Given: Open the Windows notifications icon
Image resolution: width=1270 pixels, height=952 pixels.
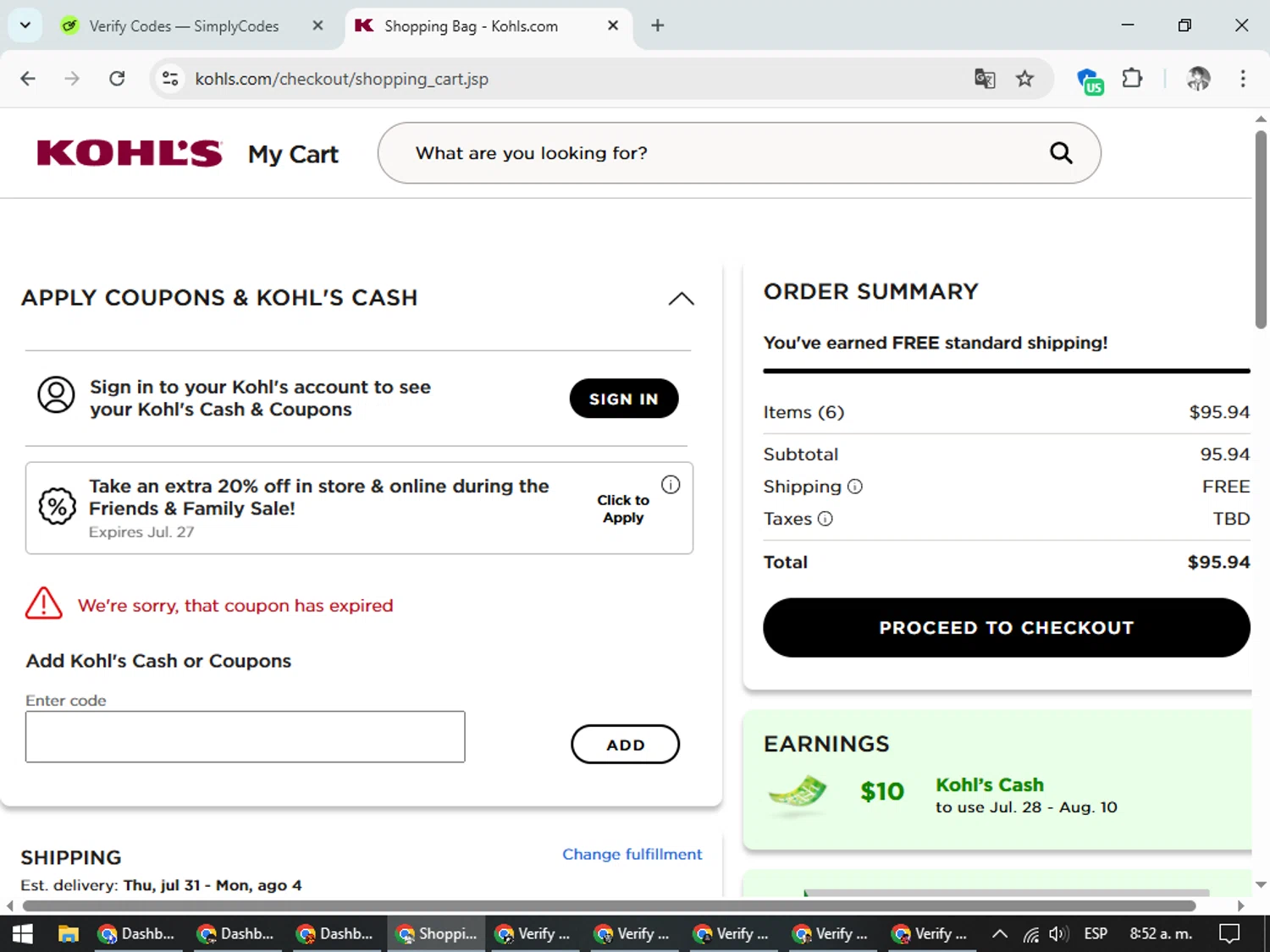Looking at the screenshot, I should click(x=1229, y=933).
